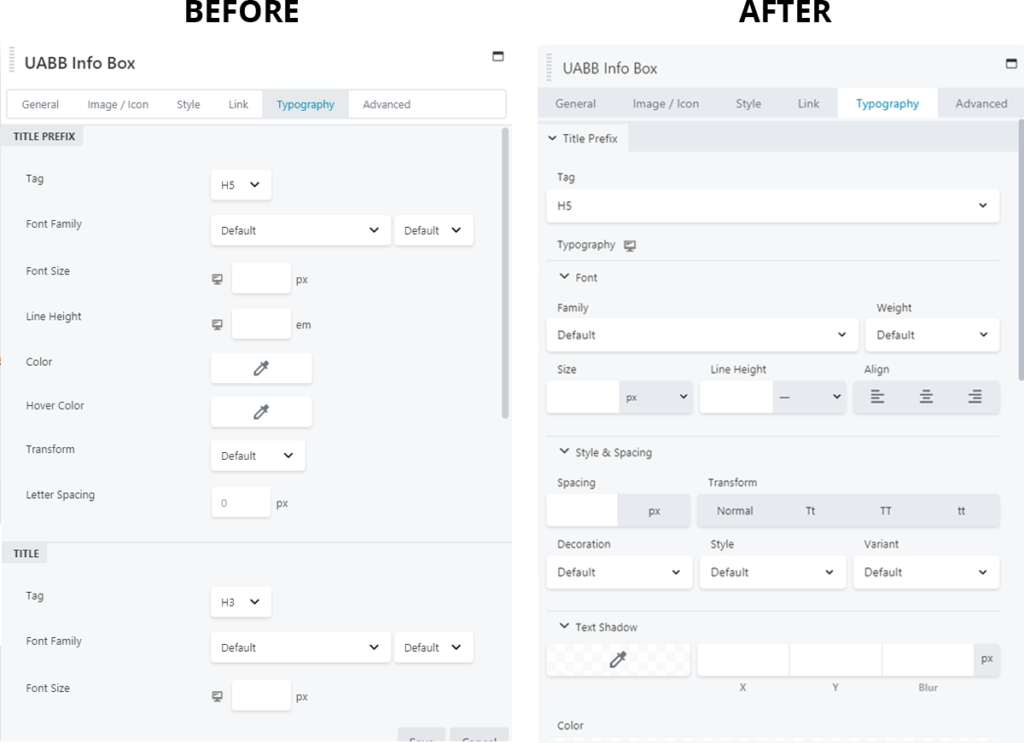Open the Advanced tab in right panel
The height and width of the screenshot is (743, 1024).
pos(980,103)
